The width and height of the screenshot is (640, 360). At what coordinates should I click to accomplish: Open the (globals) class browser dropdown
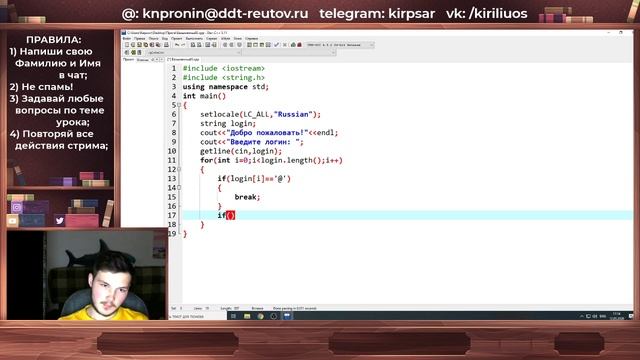[193, 53]
